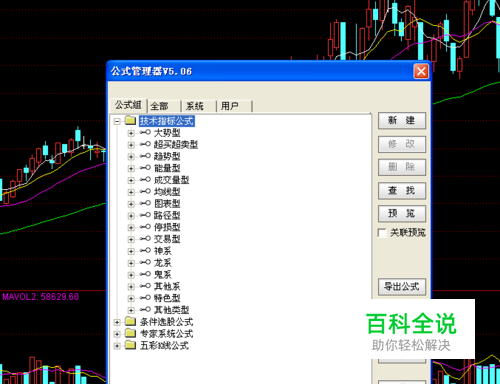Expand the 趋势型 tree node
This screenshot has height=384, width=500.
point(131,157)
